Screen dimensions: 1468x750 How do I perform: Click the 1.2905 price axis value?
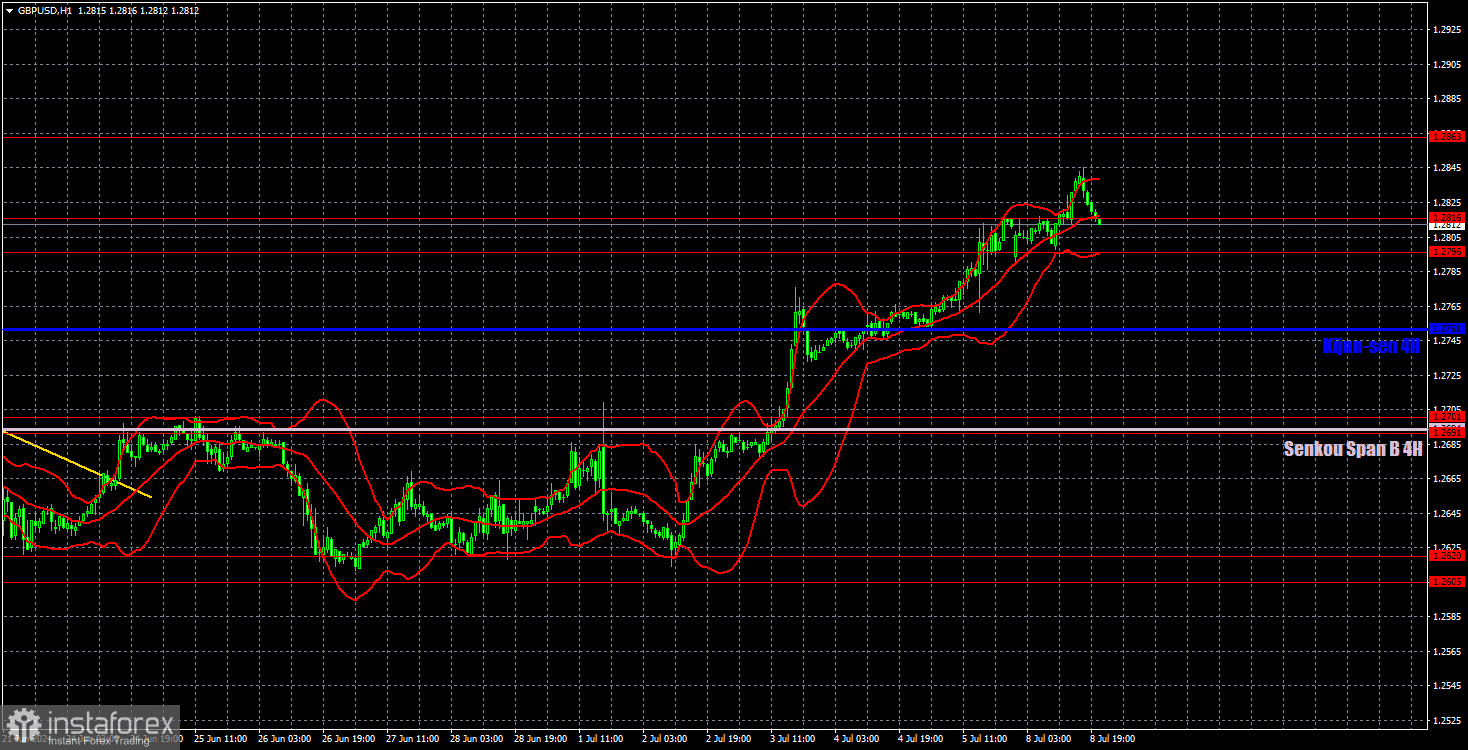coord(1446,65)
